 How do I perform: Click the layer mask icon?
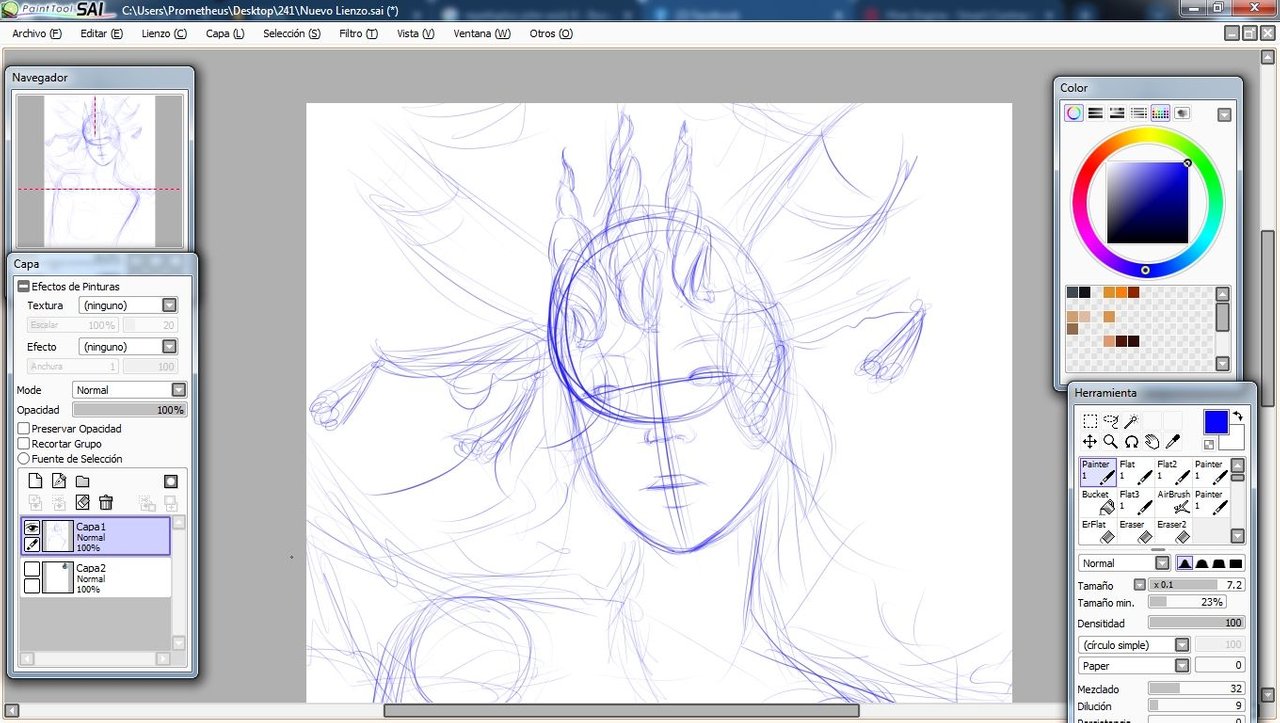(x=171, y=481)
